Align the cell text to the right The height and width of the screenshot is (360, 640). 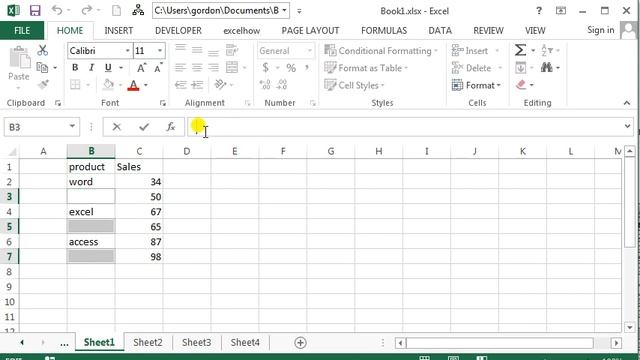tap(213, 67)
